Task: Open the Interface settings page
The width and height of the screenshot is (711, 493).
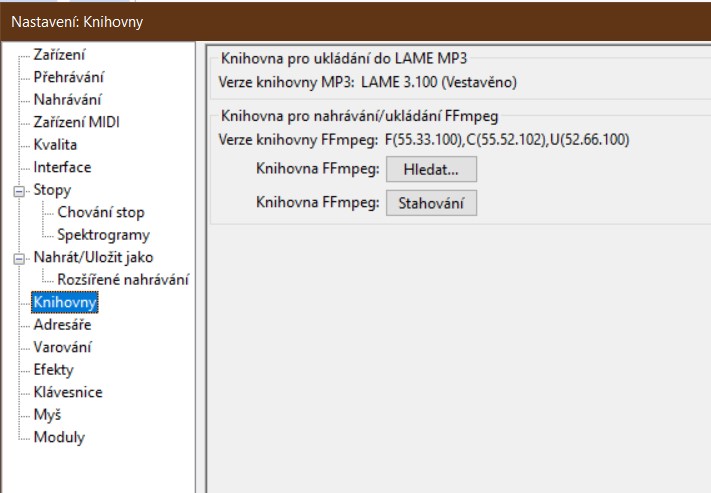Action: tap(62, 167)
